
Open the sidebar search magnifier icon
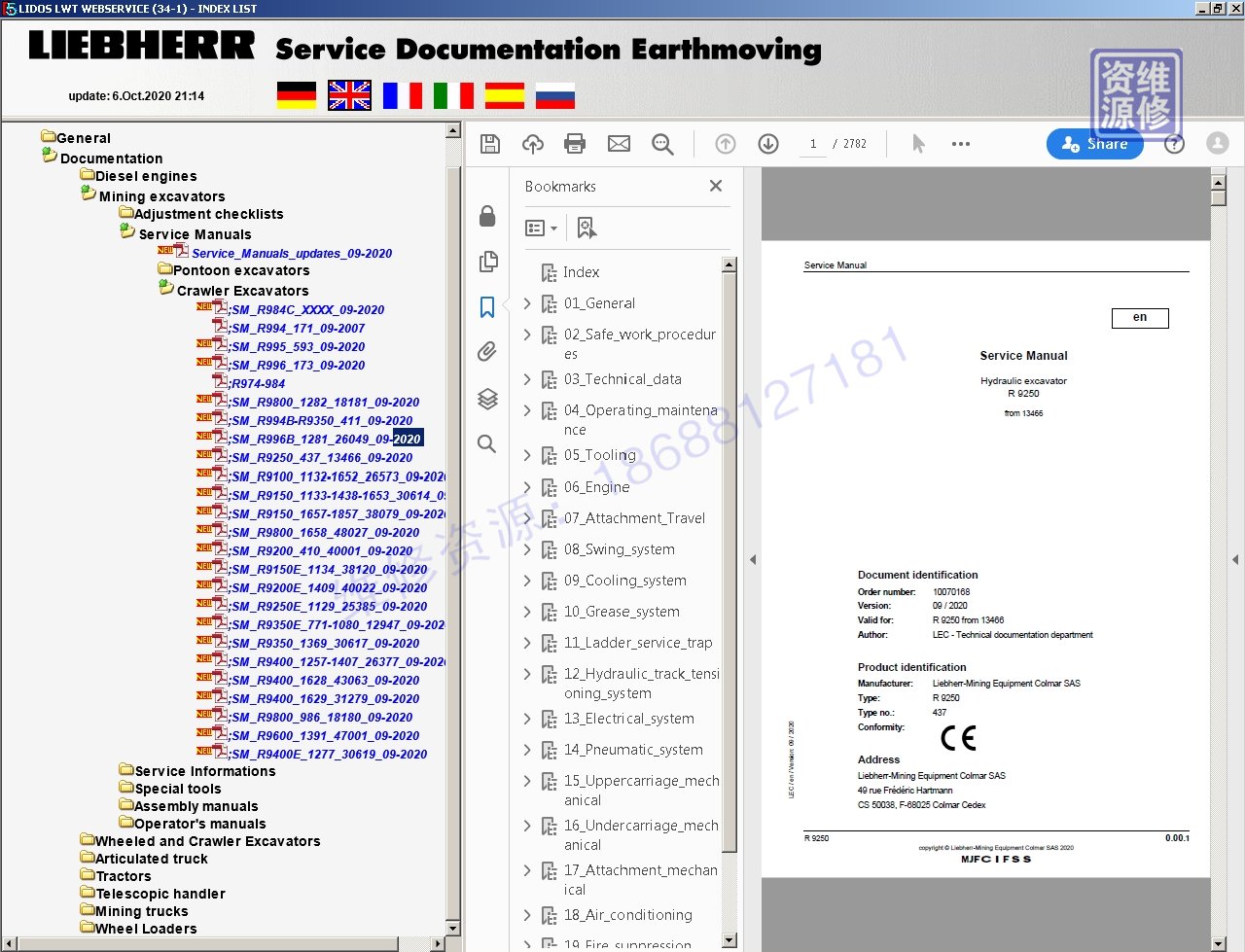pos(487,444)
